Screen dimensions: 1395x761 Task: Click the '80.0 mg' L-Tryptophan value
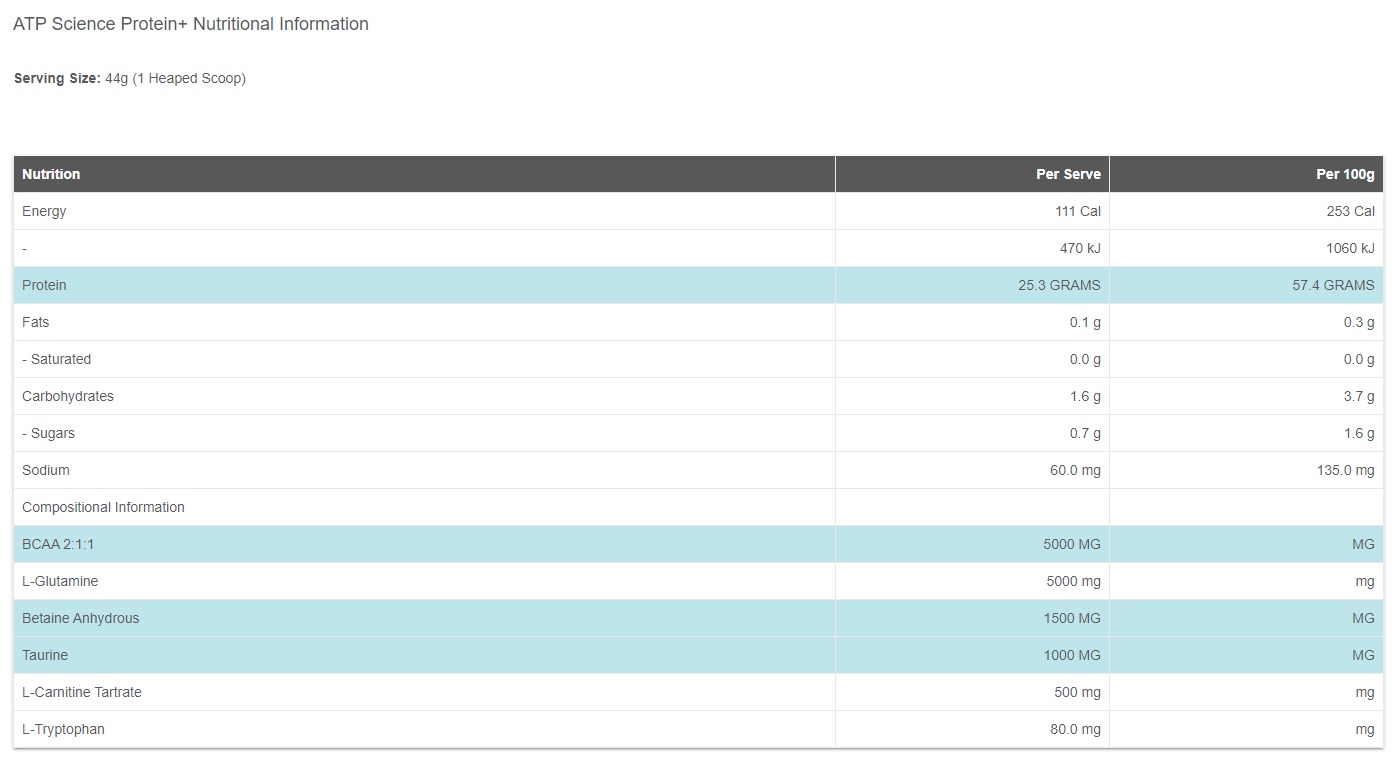pyautogui.click(x=1075, y=729)
